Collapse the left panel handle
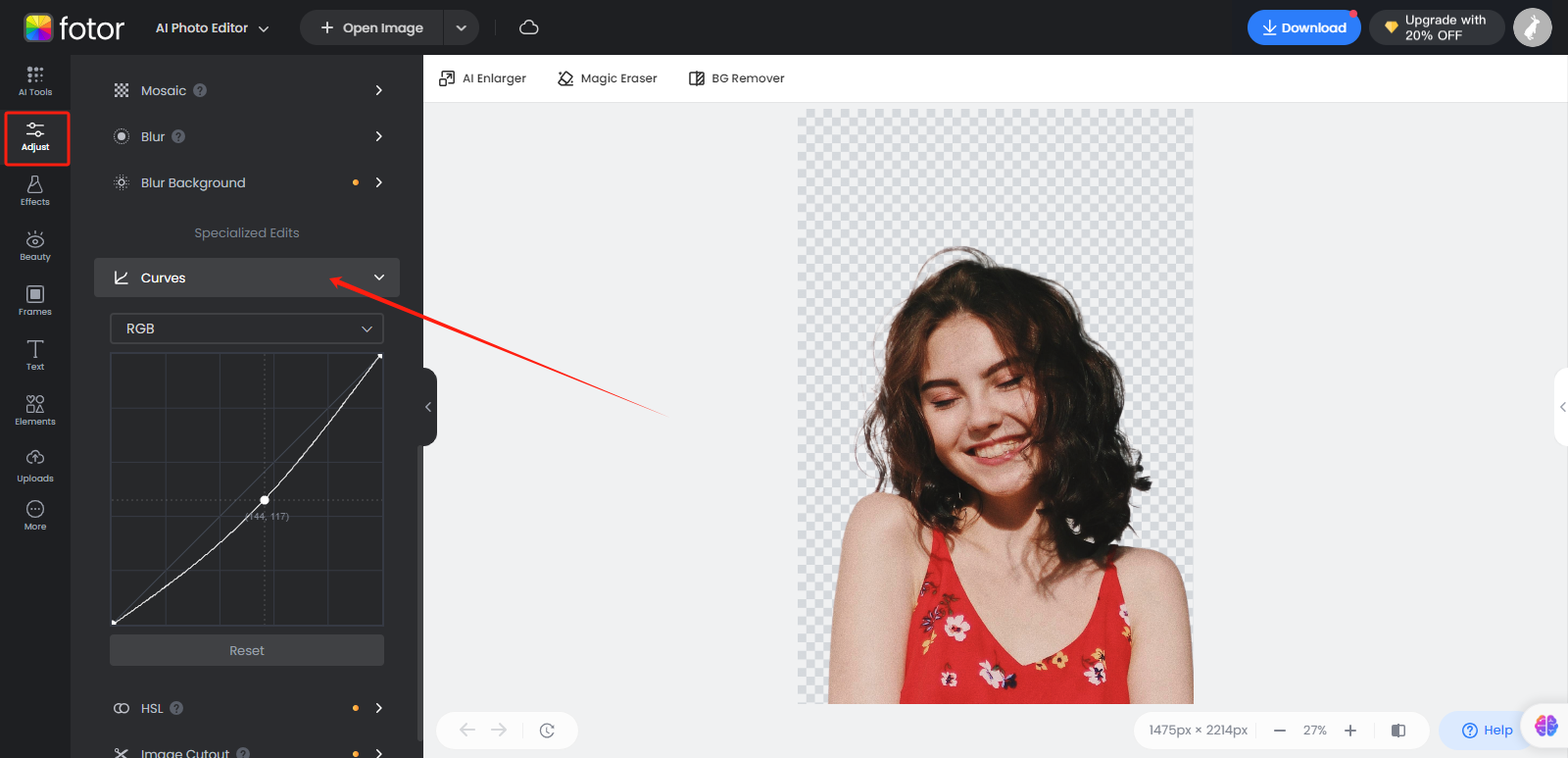 [x=428, y=407]
